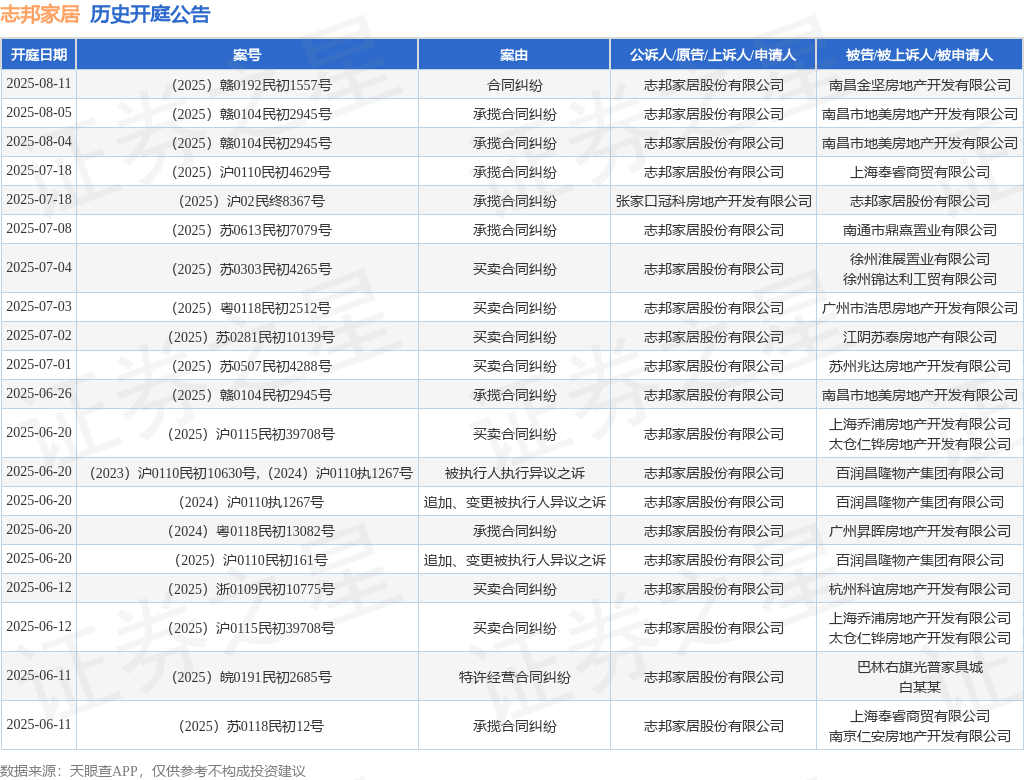The image size is (1024, 780).
Task: Click the 被执行人执行异议之诉 cause cell
Action: [x=514, y=473]
